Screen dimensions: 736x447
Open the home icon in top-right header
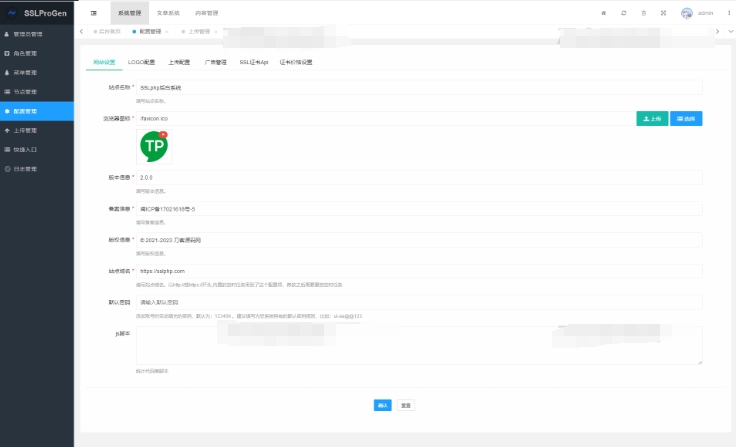tap(604, 13)
